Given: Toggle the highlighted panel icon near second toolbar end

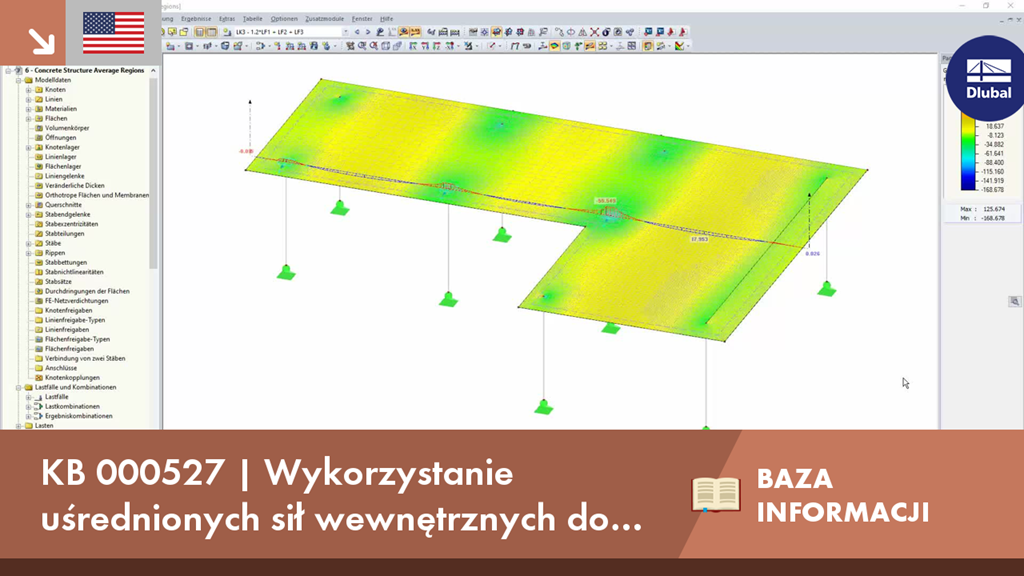Looking at the screenshot, I should tap(647, 46).
